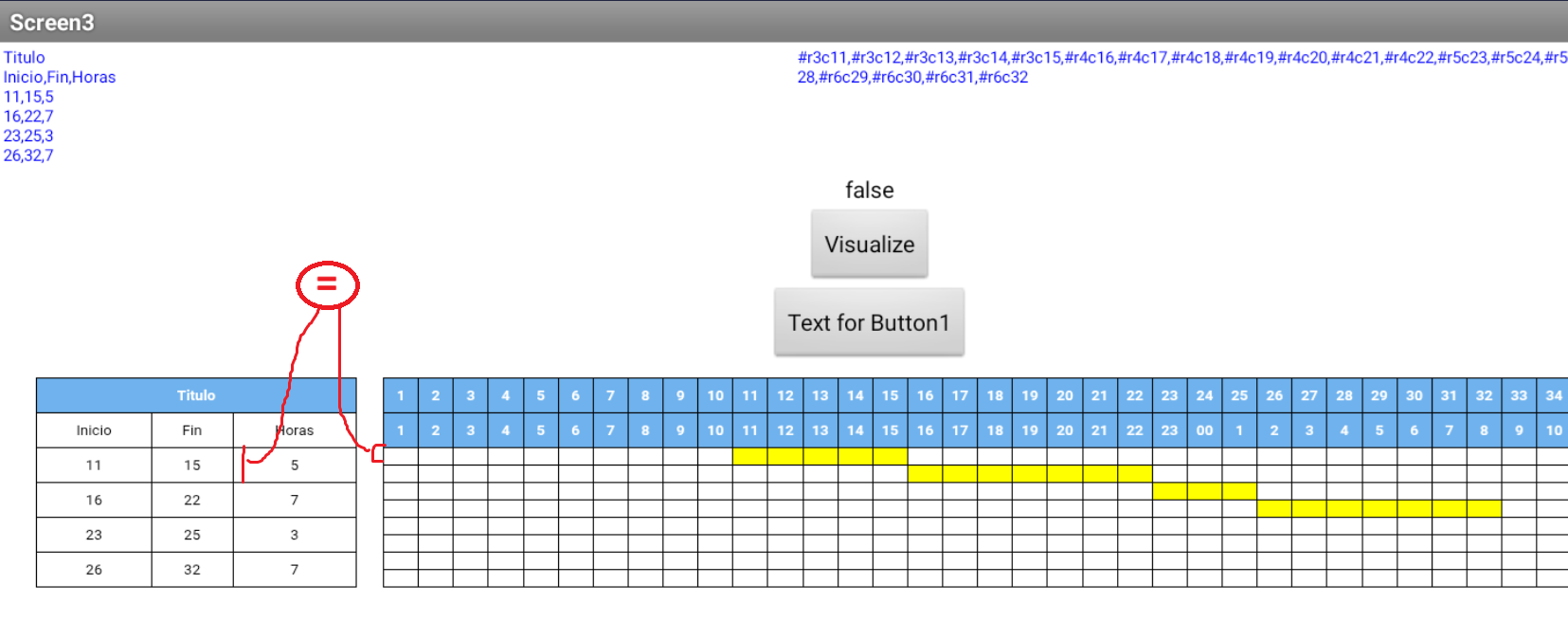The height and width of the screenshot is (621, 1568).
Task: Click the Fin cell showing 32
Action: pyautogui.click(x=192, y=570)
